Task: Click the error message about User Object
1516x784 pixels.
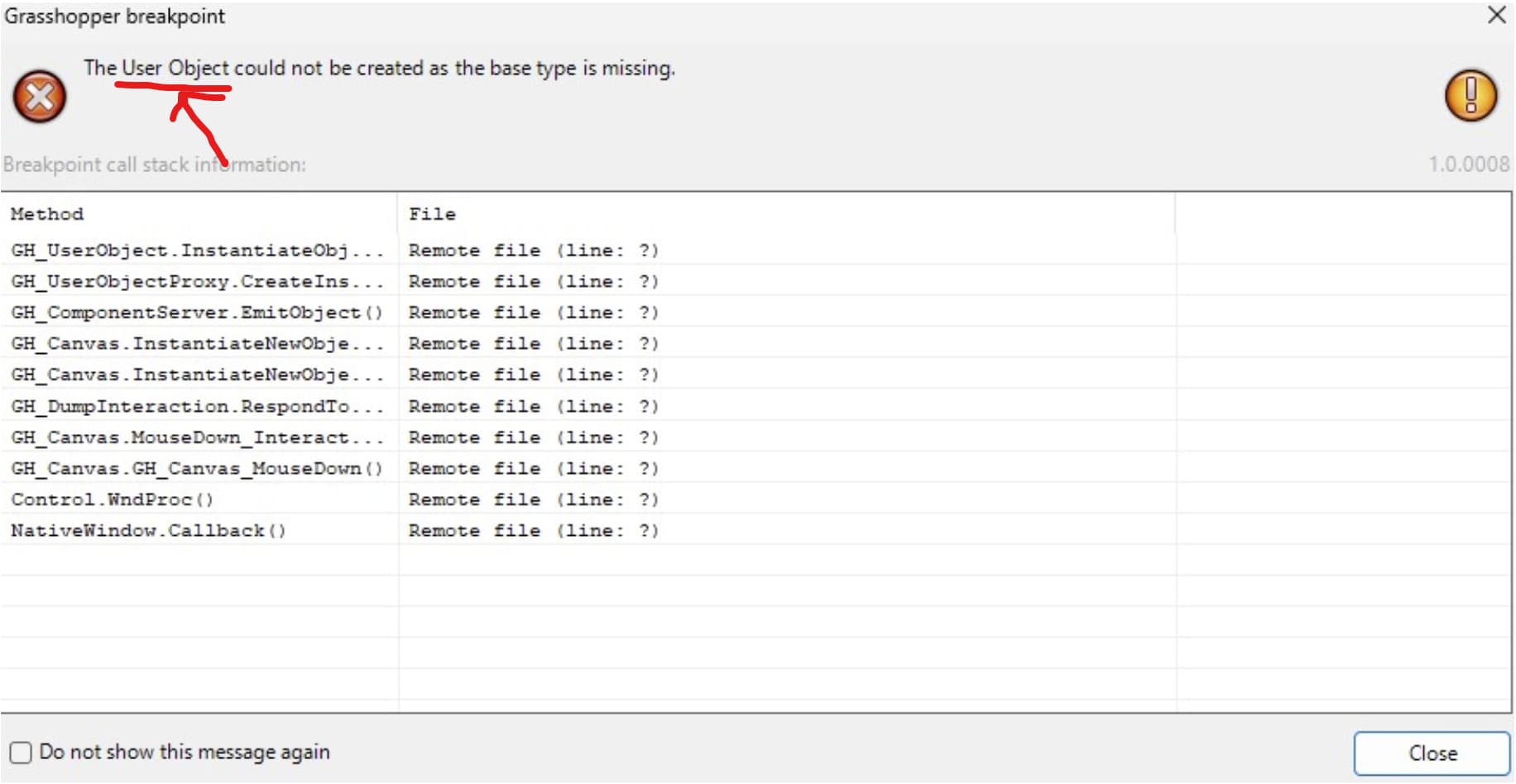Action: [379, 68]
